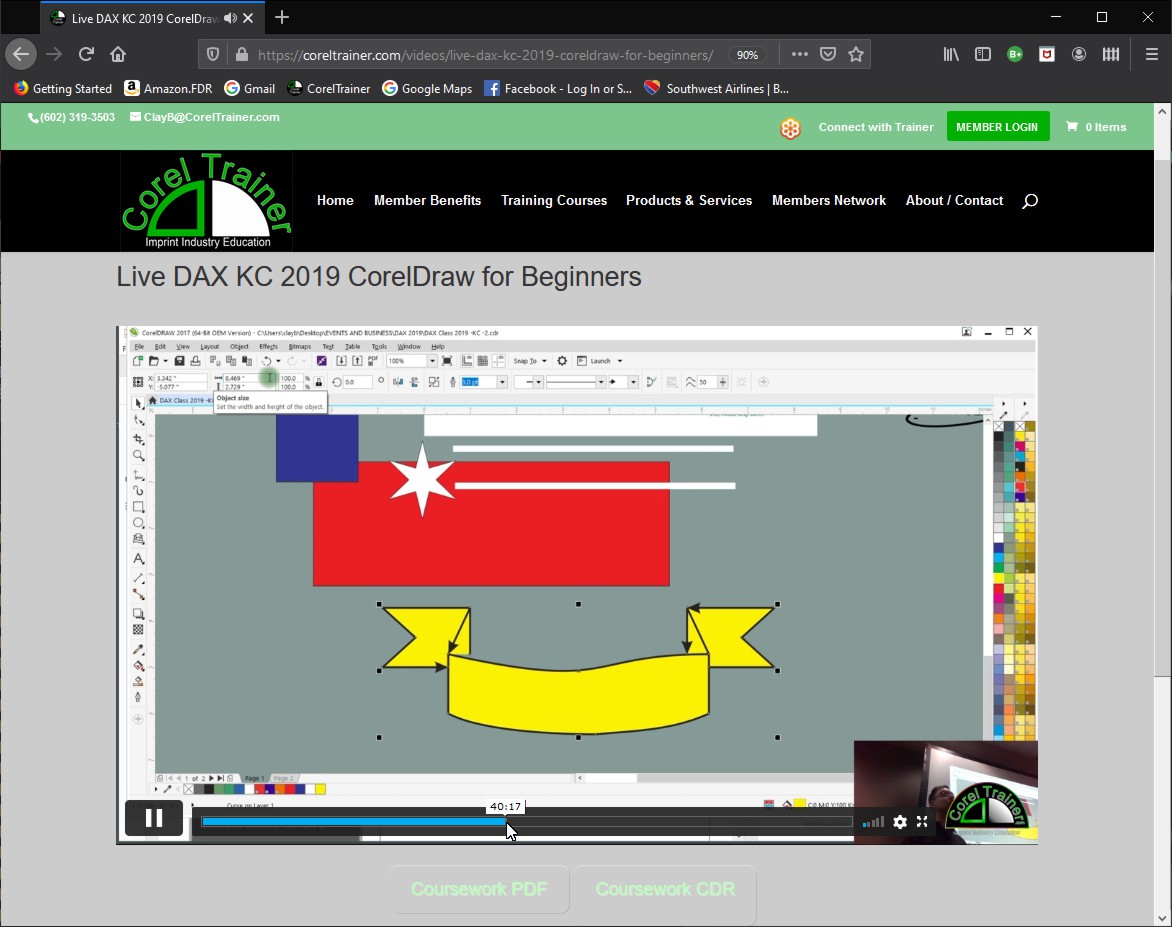Screen dimensions: 1172x927
Task: Mute the tab via speaker icon
Action: [x=230, y=18]
